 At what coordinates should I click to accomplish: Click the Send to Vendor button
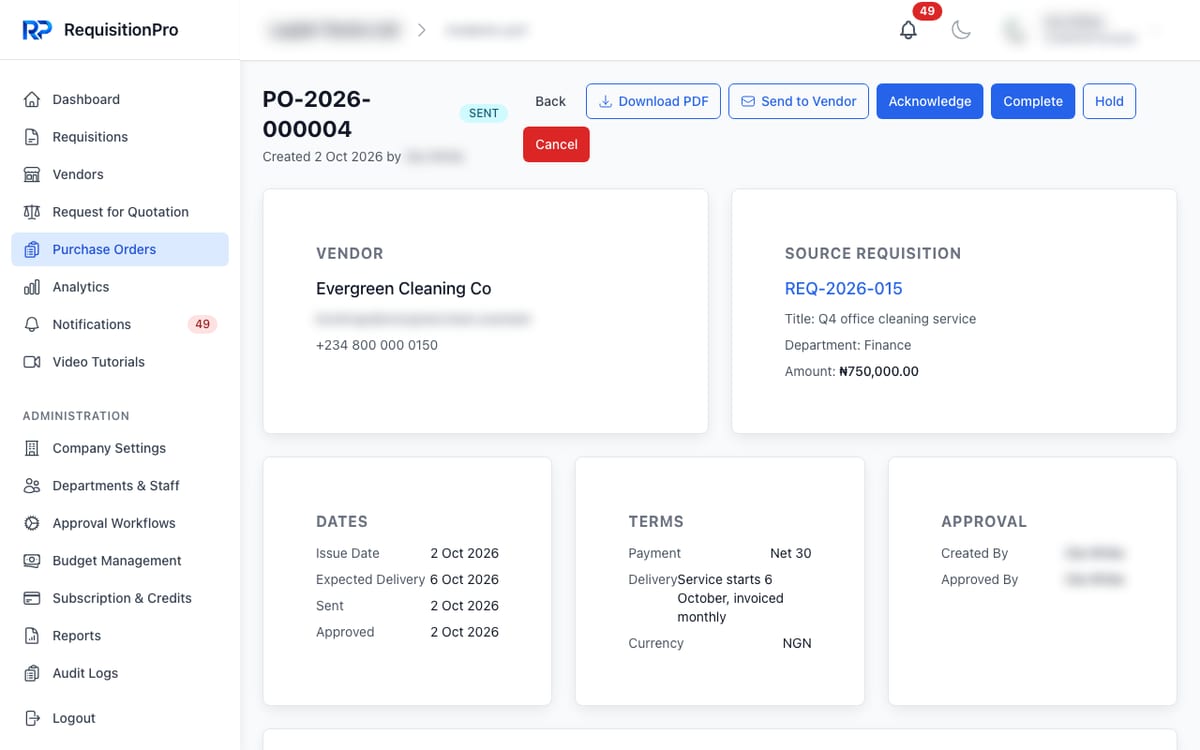click(799, 101)
